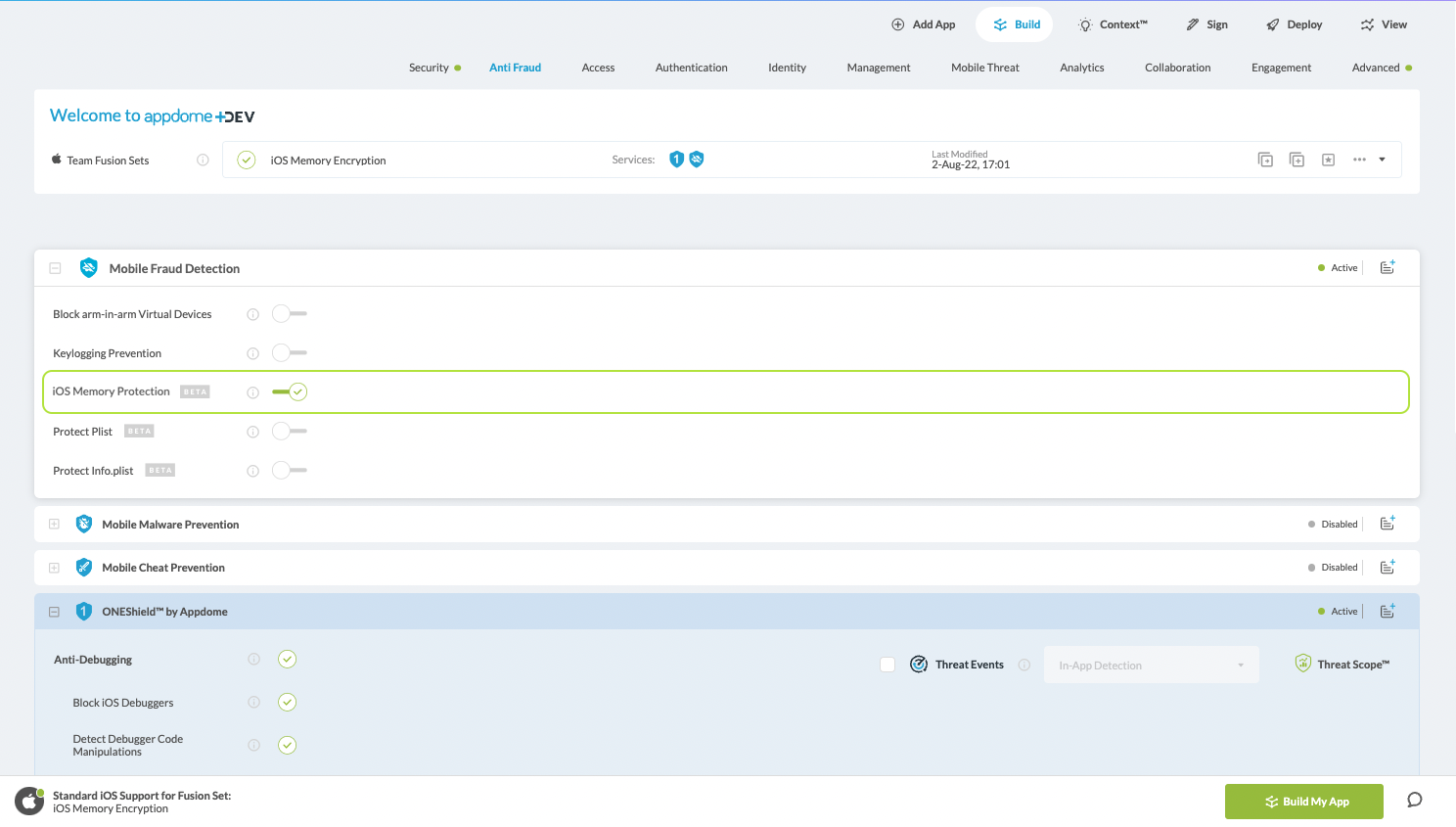
Task: Disable the iOS Memory Protection toggle
Action: [290, 392]
